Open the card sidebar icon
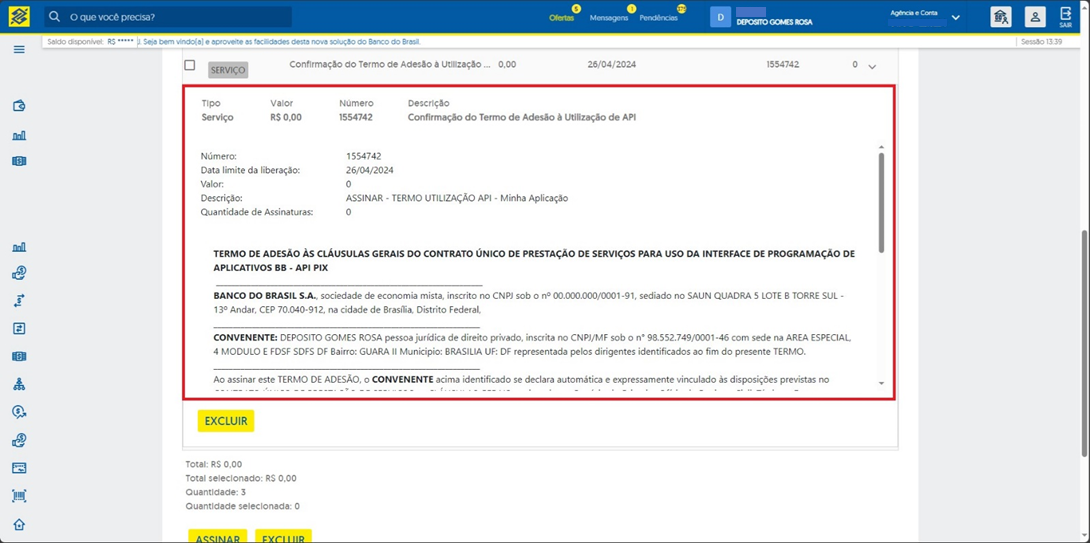1090x543 pixels. 19,468
